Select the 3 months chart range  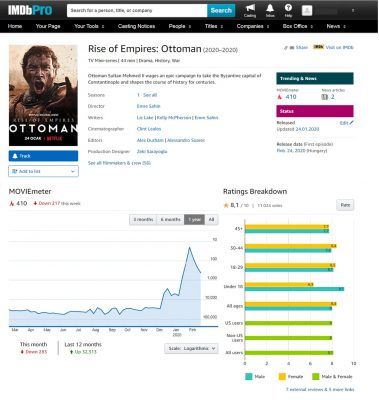(x=143, y=219)
